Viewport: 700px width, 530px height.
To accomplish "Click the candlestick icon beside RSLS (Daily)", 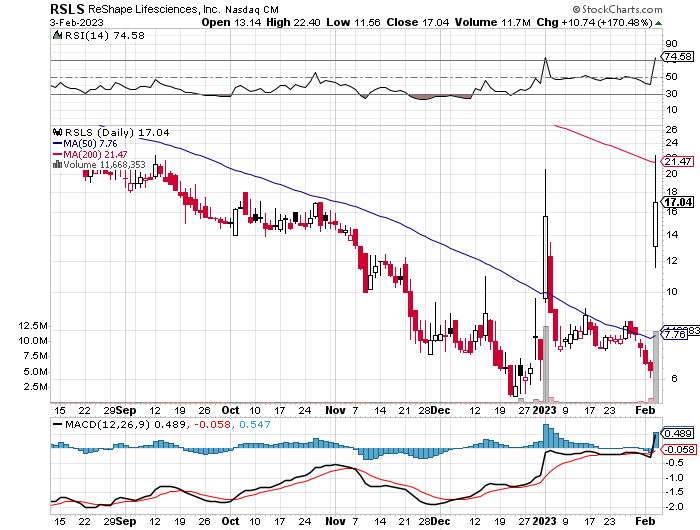I will [58, 132].
